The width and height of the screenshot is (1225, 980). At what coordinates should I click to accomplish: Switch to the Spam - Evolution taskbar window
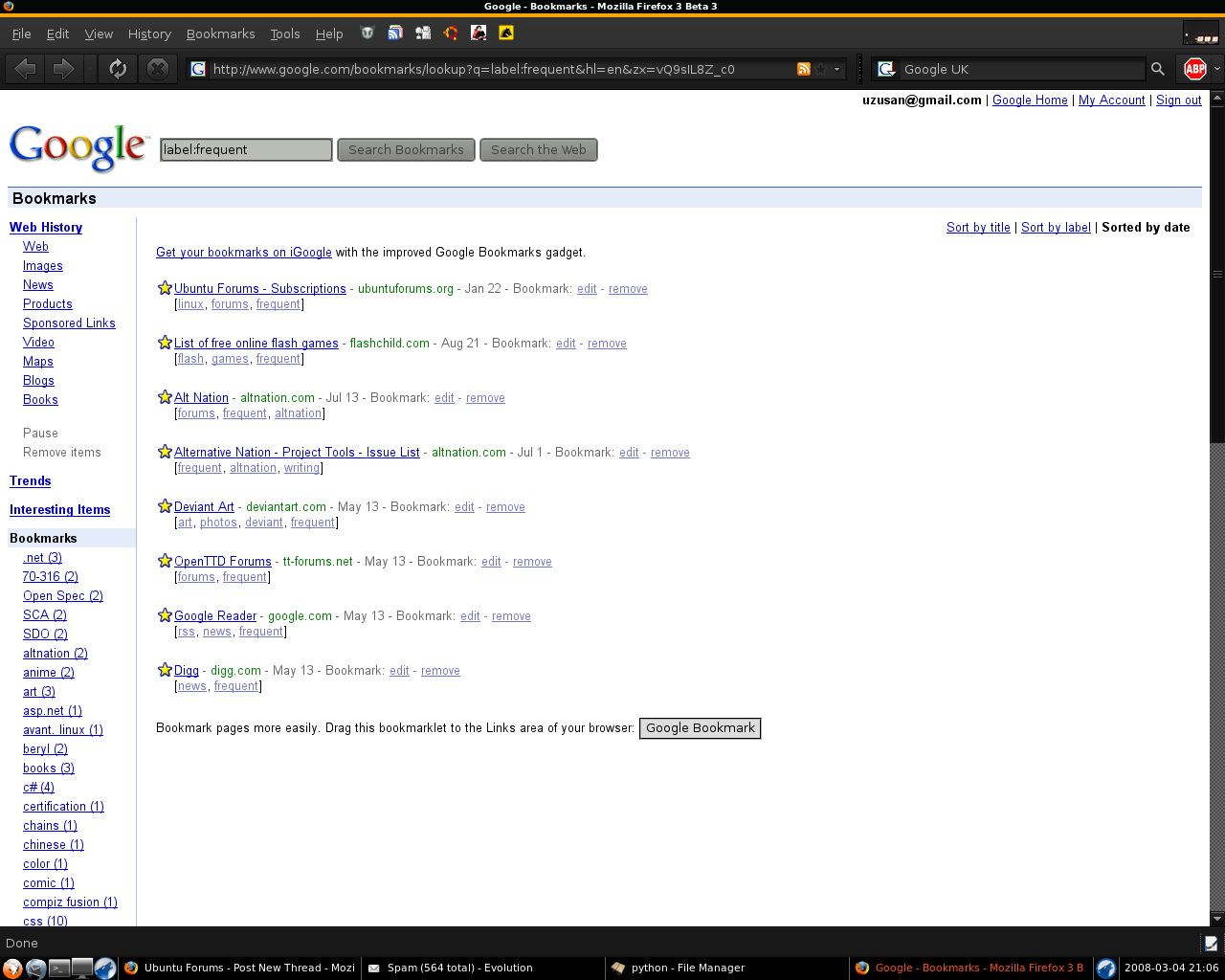point(483,968)
